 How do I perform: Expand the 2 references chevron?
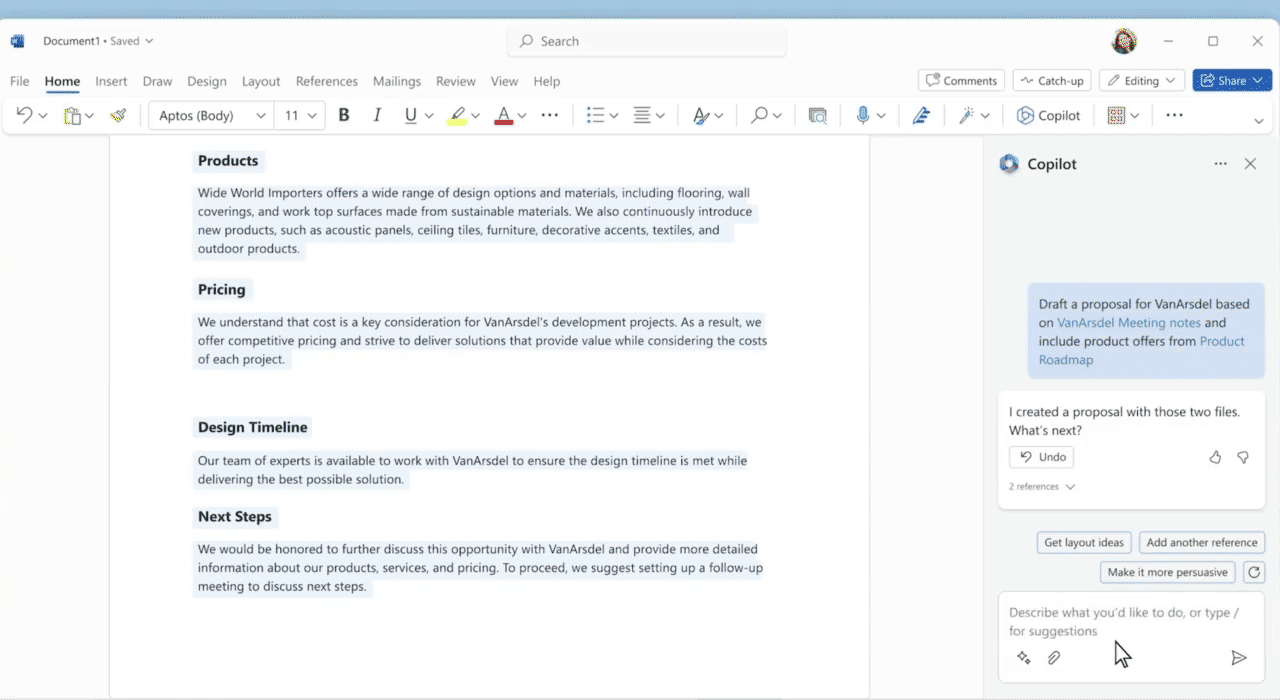click(x=1070, y=487)
